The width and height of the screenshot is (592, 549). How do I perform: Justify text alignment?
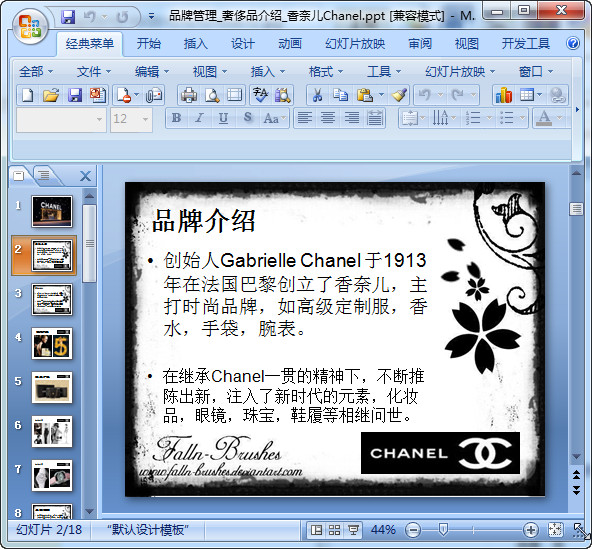pos(375,118)
